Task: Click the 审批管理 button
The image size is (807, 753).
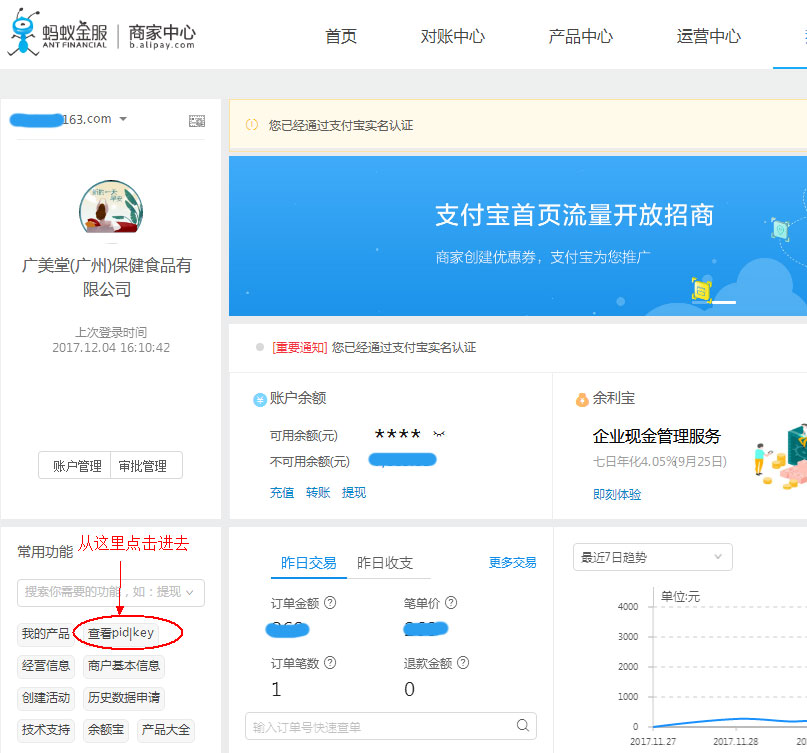Action: [146, 465]
